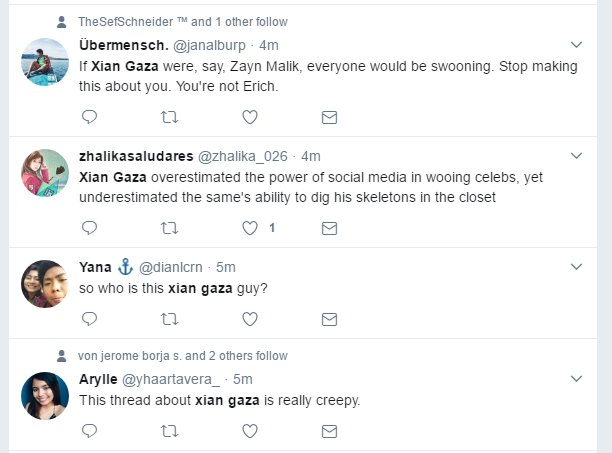Retweet Arylle's tweet

tap(169, 431)
